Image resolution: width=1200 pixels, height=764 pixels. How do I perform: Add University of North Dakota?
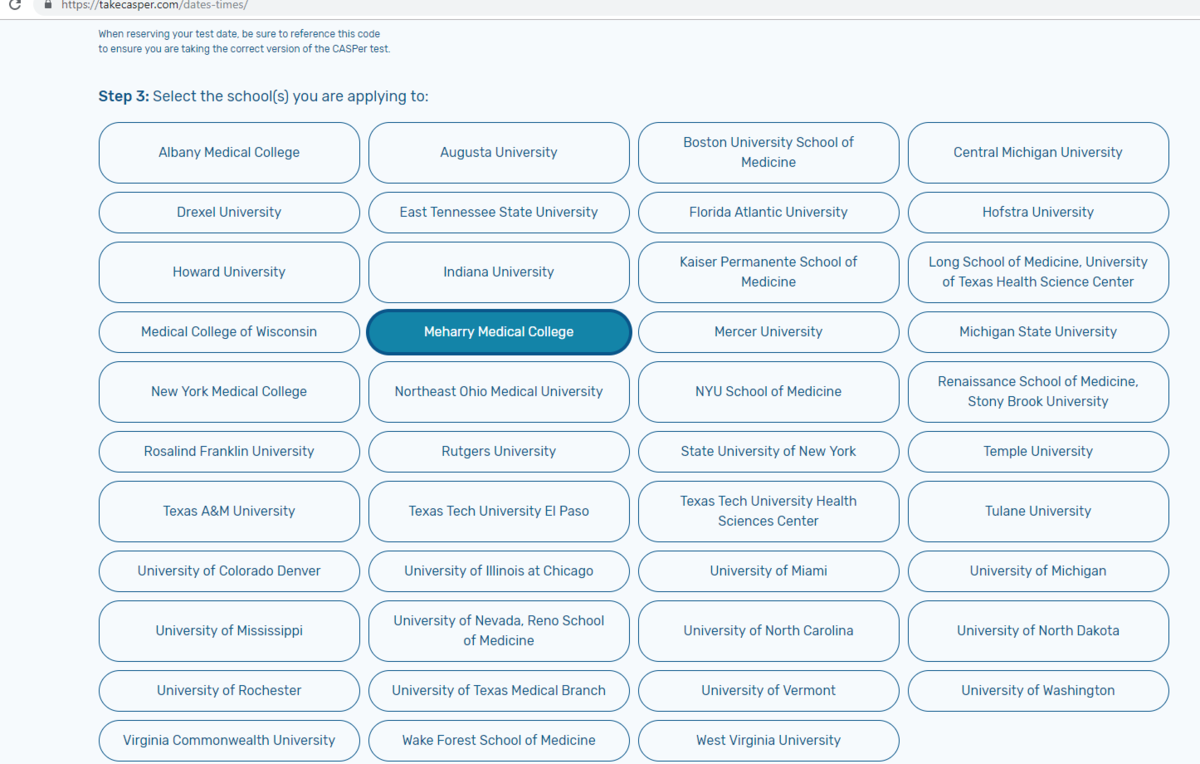[x=1038, y=631]
